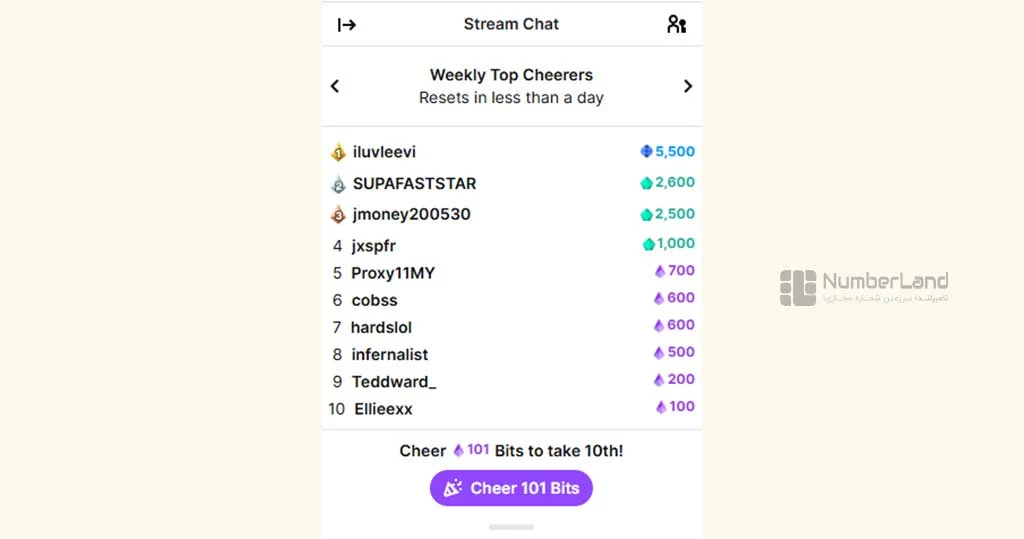
Task: Select the jxspfr leaderboard entry
Action: (x=374, y=246)
